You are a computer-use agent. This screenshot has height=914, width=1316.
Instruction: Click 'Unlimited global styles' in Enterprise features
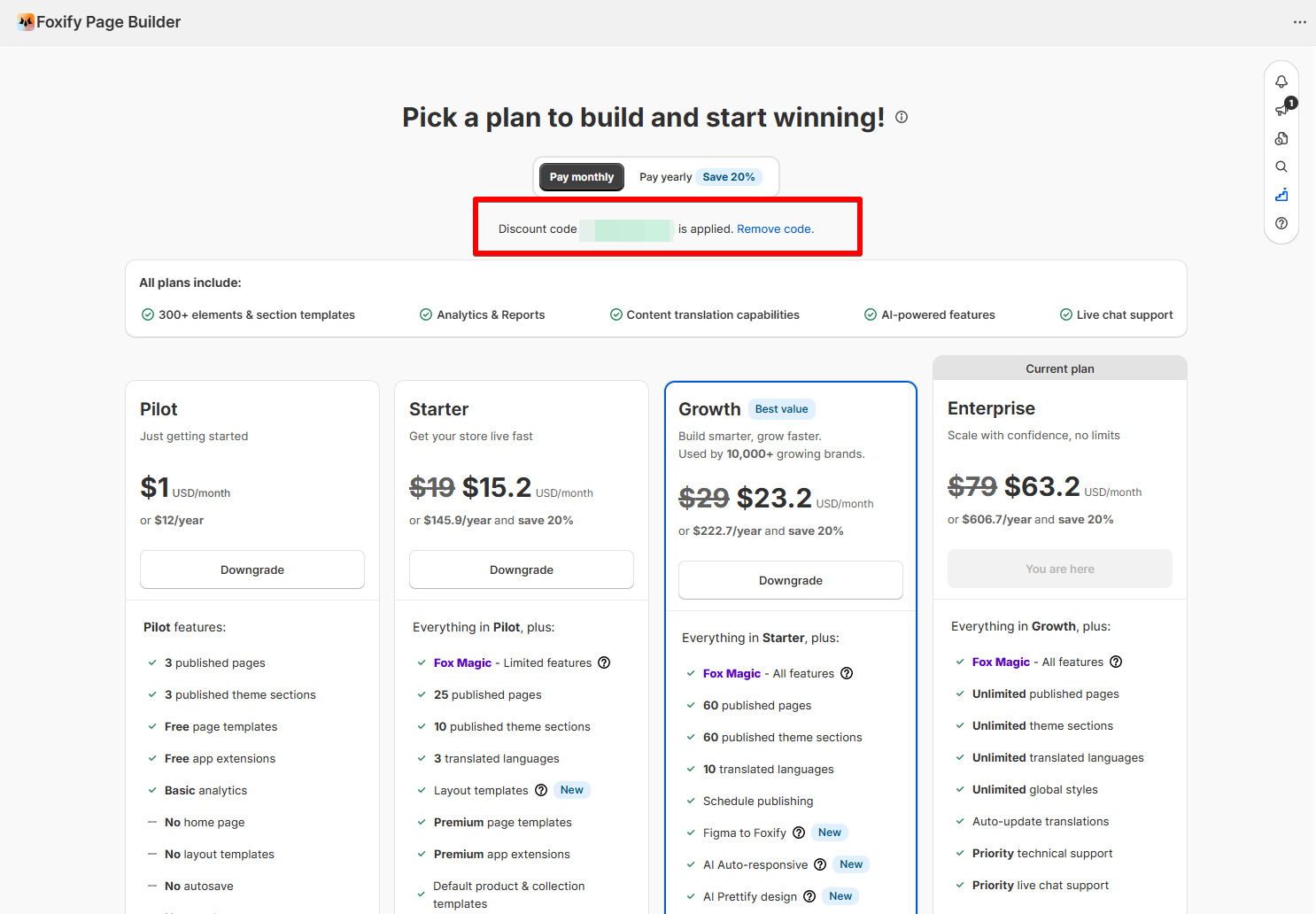point(1035,789)
